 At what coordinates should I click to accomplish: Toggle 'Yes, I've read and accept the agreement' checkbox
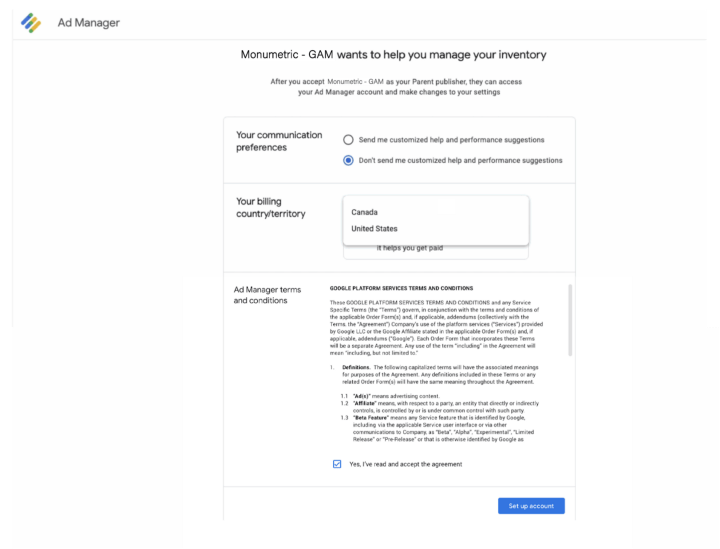tap(337, 464)
